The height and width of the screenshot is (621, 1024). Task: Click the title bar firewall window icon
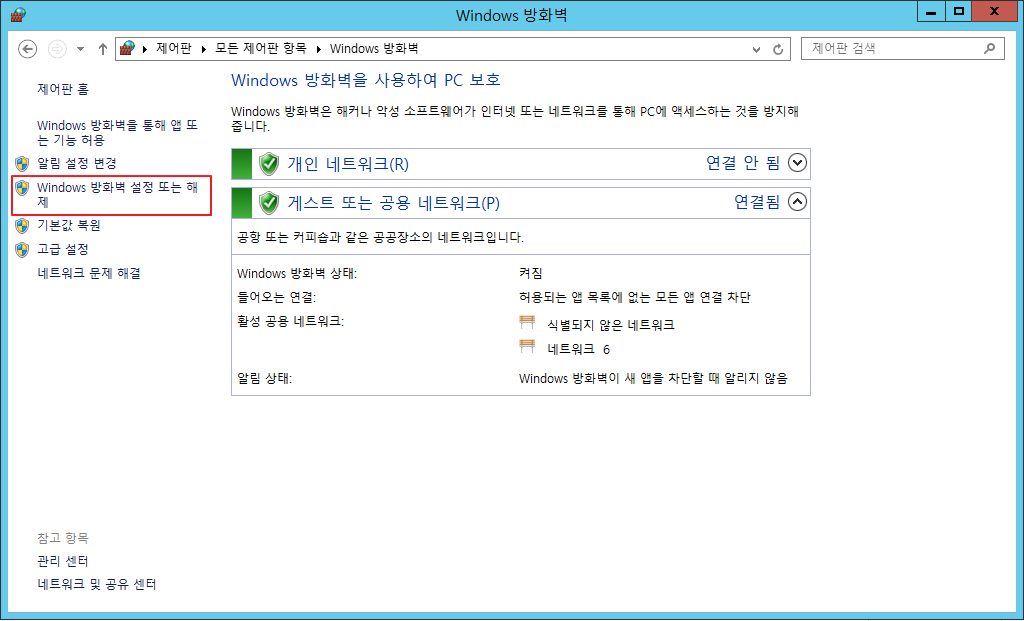pos(18,14)
